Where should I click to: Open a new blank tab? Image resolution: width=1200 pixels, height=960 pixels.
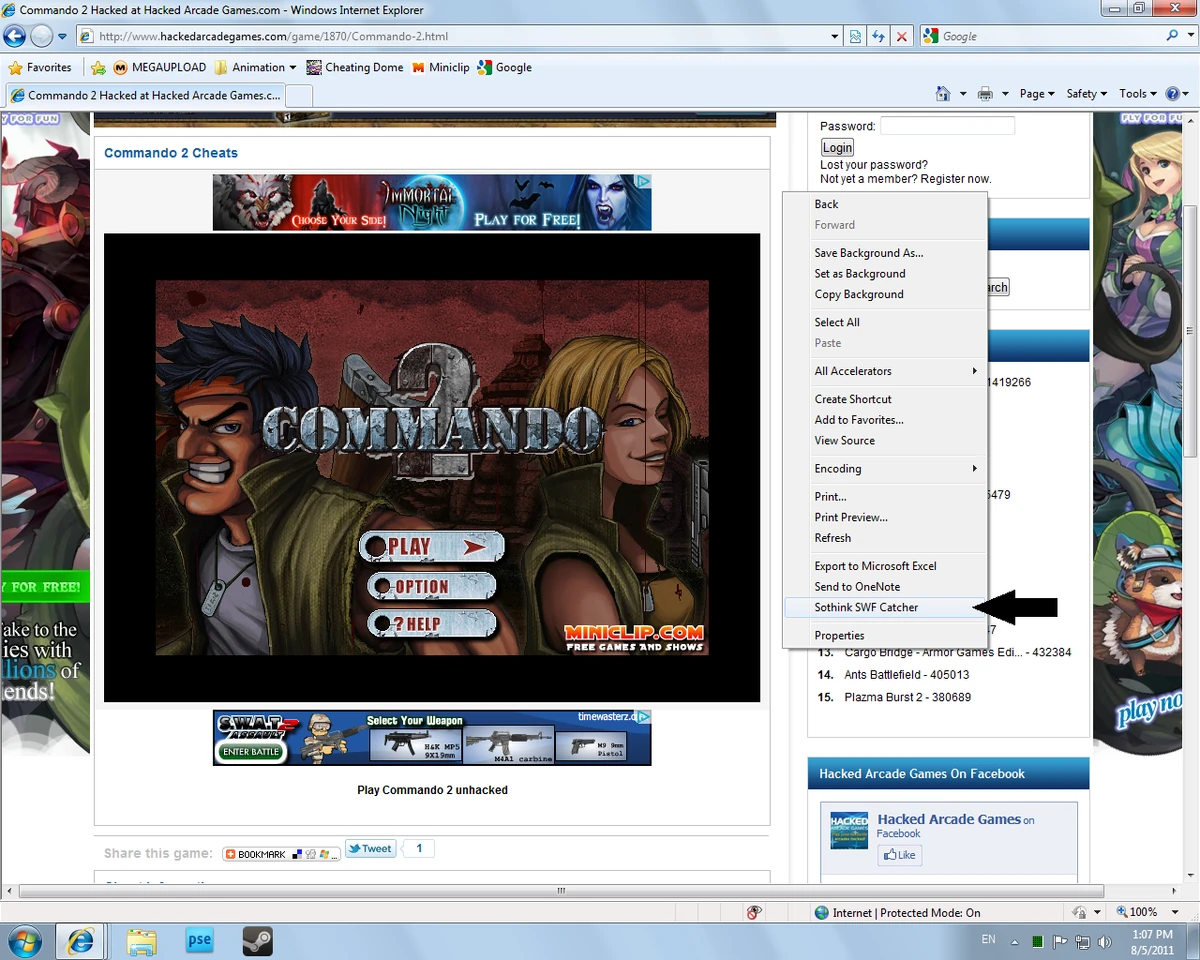[x=300, y=95]
